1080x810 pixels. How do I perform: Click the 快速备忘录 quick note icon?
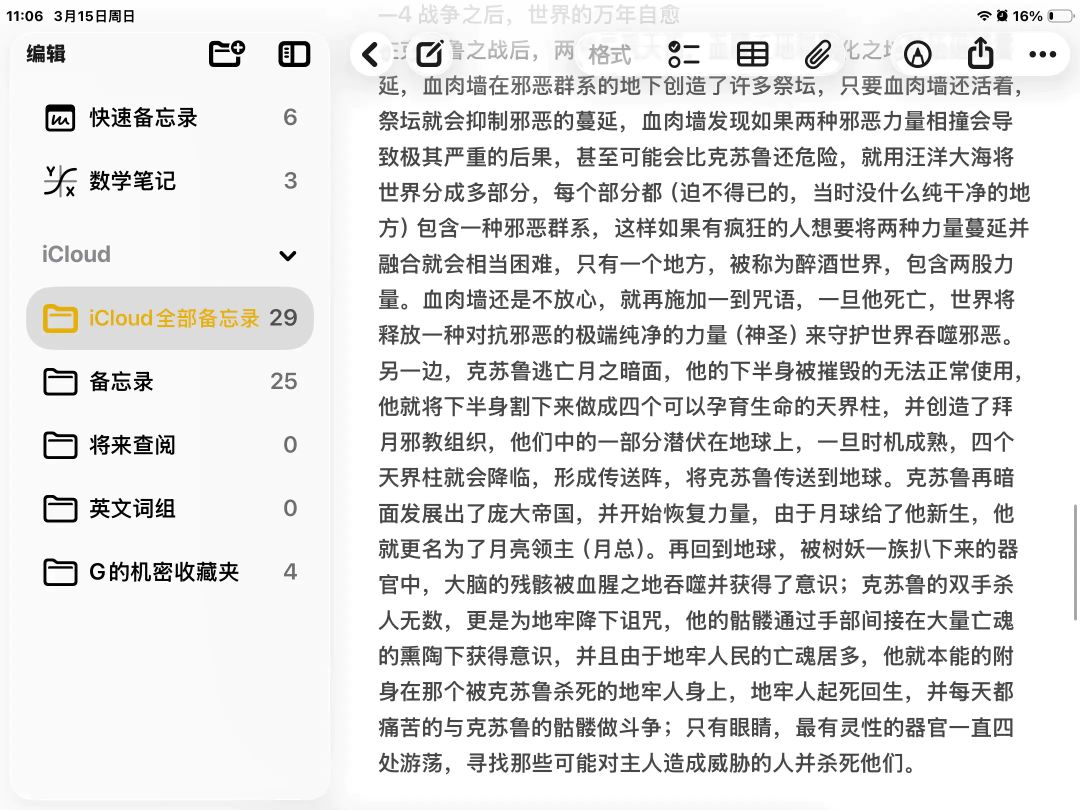pos(60,118)
